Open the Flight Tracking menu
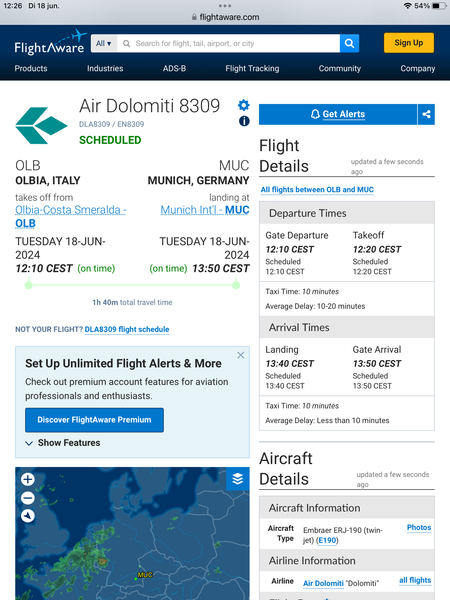Screen dimensions: 450x600 click(x=252, y=68)
